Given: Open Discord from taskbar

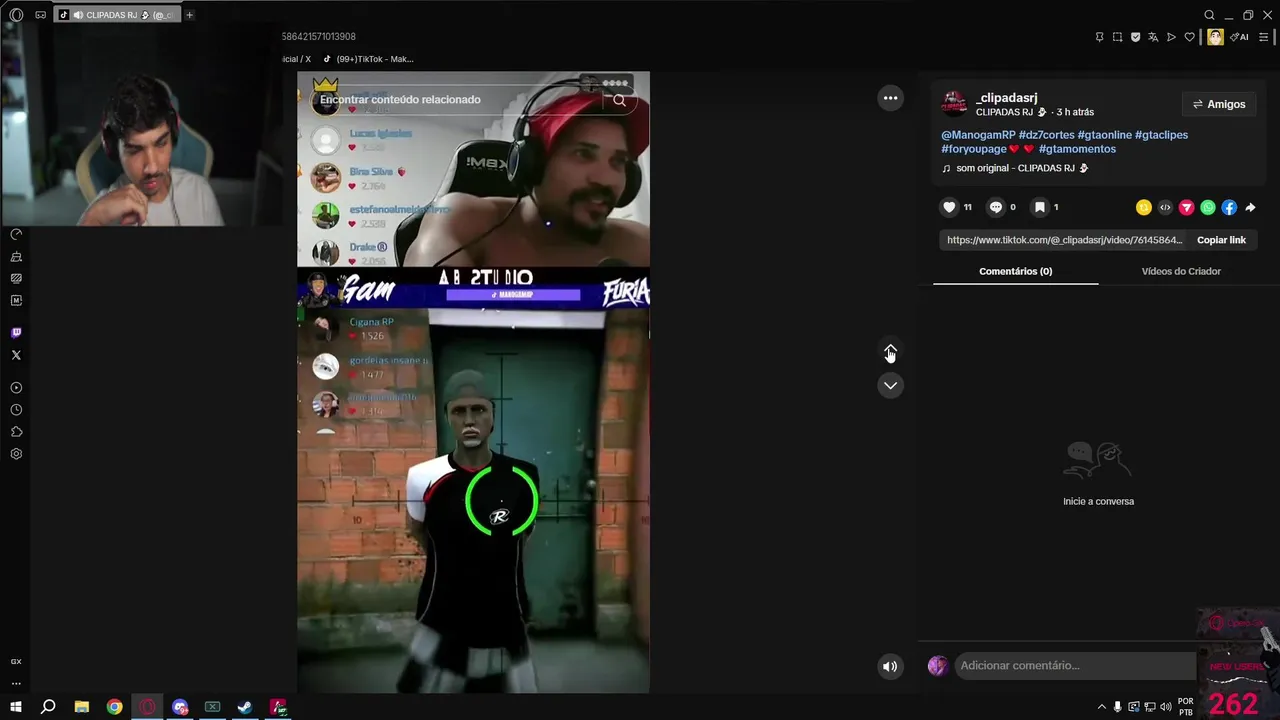Looking at the screenshot, I should [180, 707].
